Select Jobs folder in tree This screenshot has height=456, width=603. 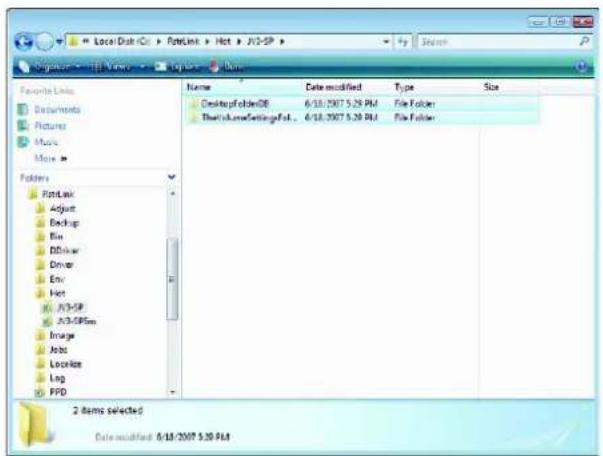coord(58,349)
